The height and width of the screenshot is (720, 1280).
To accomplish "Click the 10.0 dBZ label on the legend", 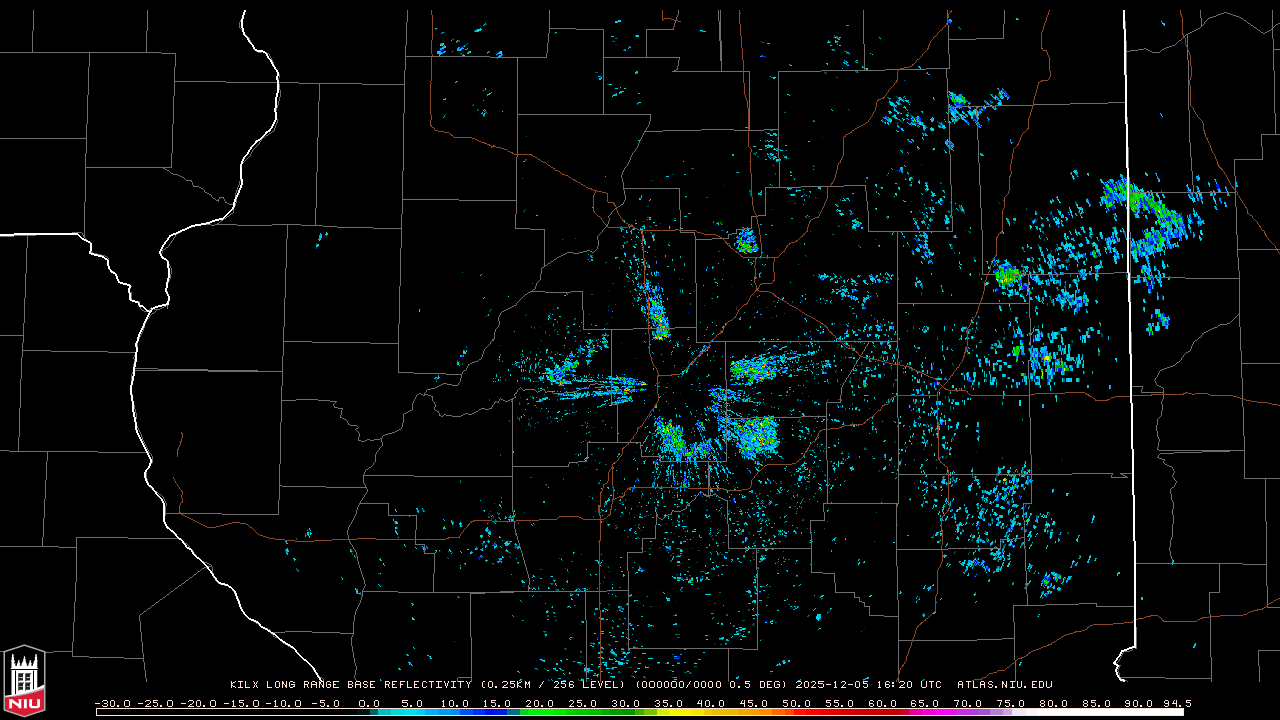I will tap(455, 703).
